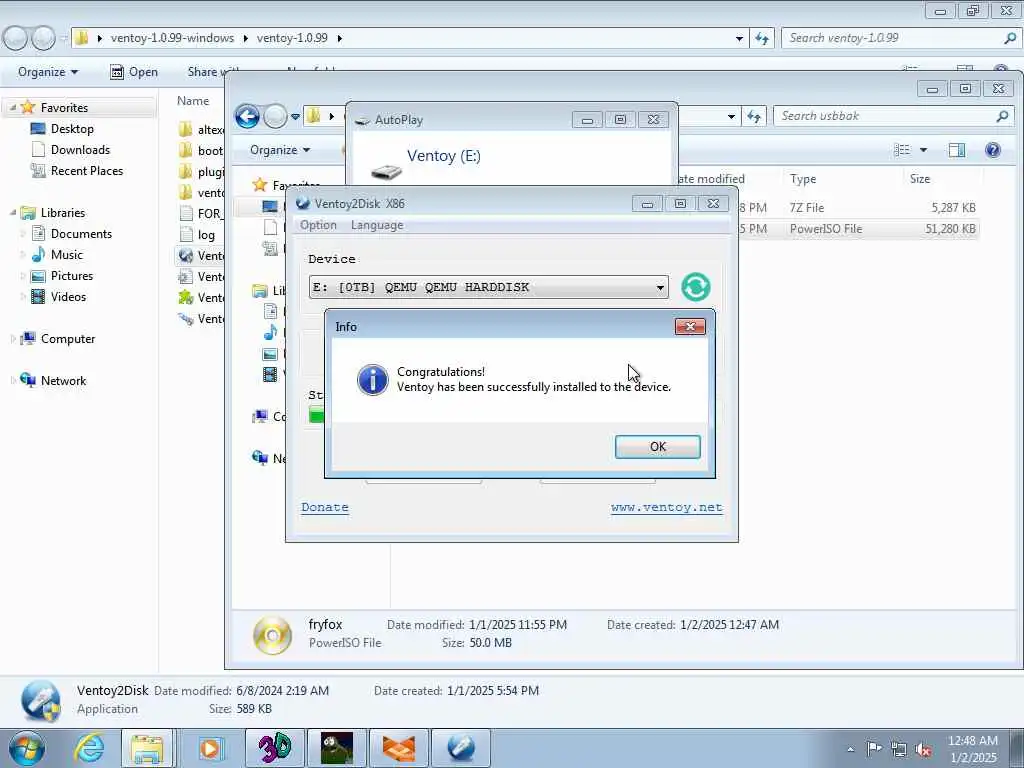Show hidden tray icons arrow
1024x768 pixels.
850,749
